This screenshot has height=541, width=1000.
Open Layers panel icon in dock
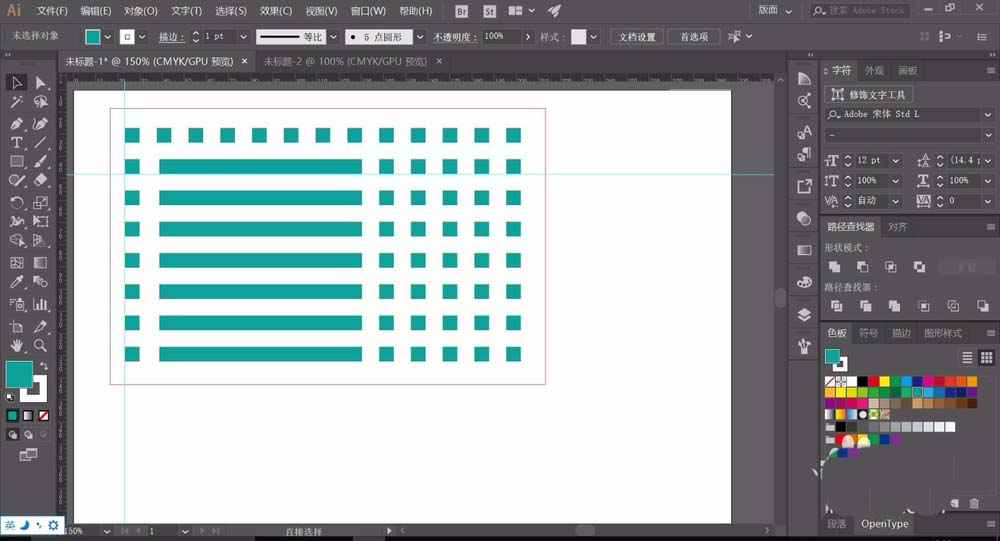point(804,314)
